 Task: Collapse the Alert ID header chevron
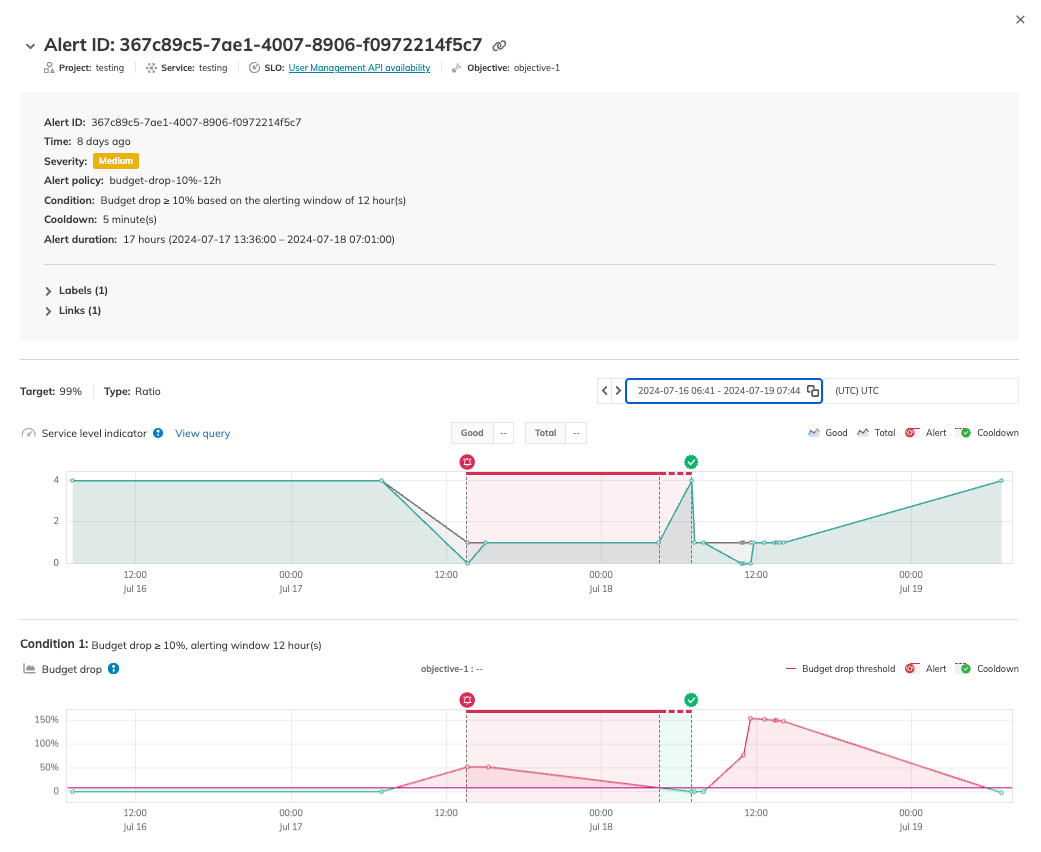click(30, 46)
